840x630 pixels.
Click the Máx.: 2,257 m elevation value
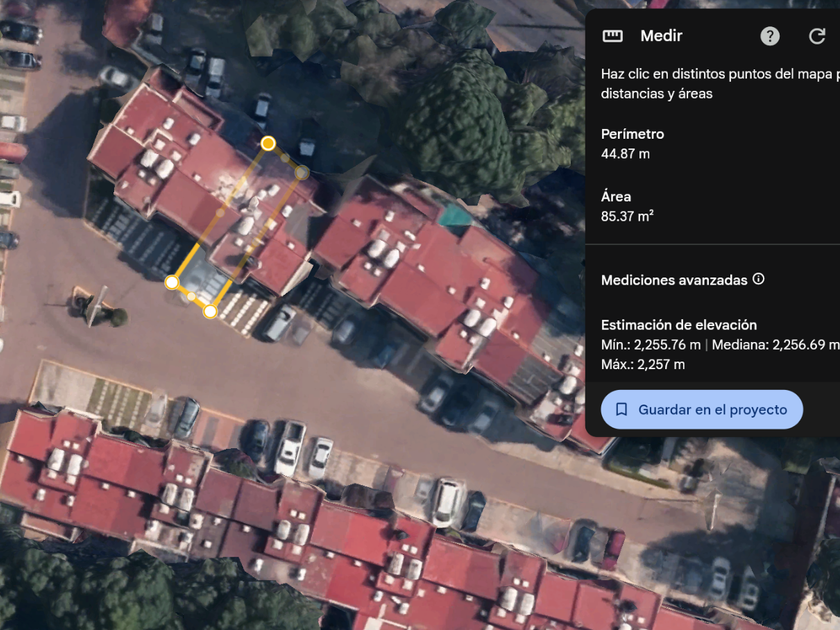click(x=643, y=365)
